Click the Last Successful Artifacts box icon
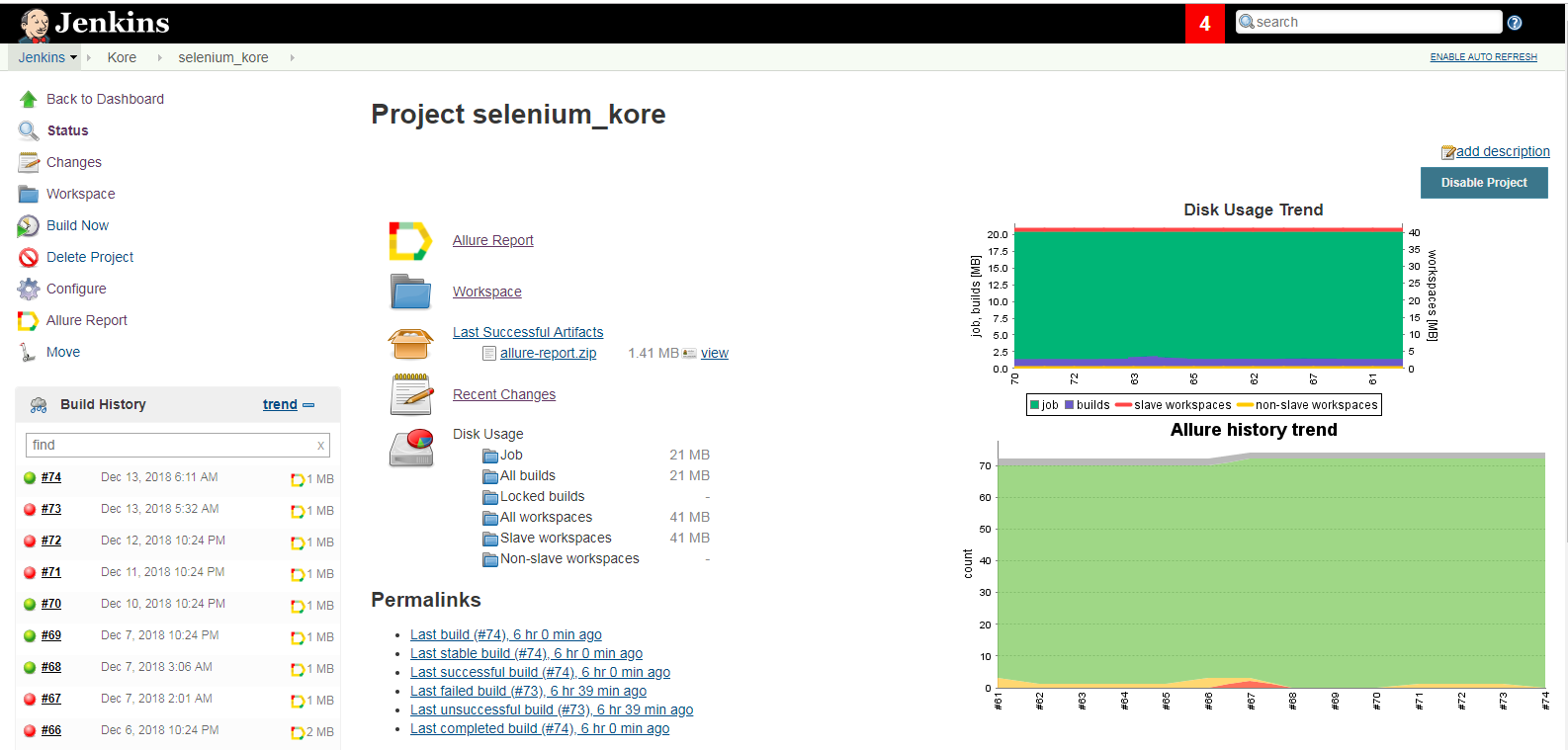The image size is (1568, 750). (410, 343)
